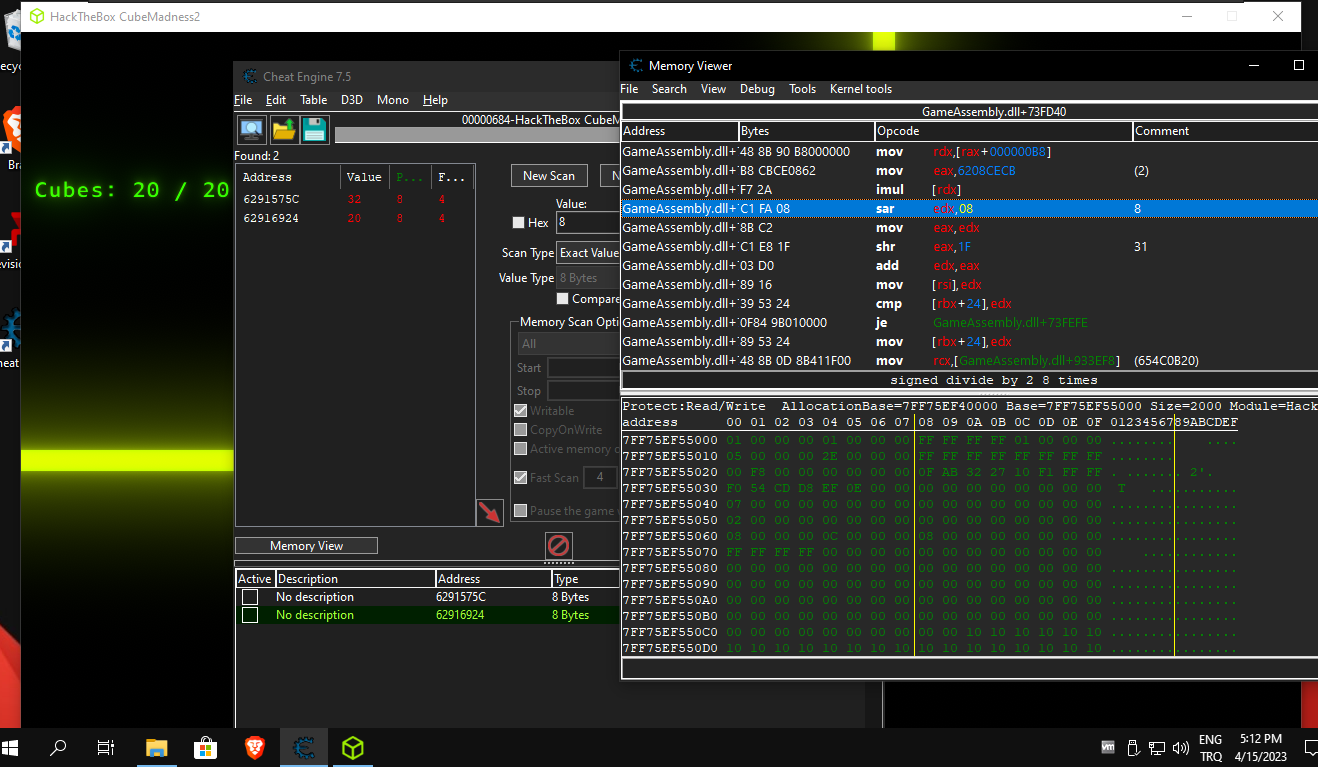Click the HackTheBox cube taskbar icon
This screenshot has height=767, width=1318.
tap(352, 747)
